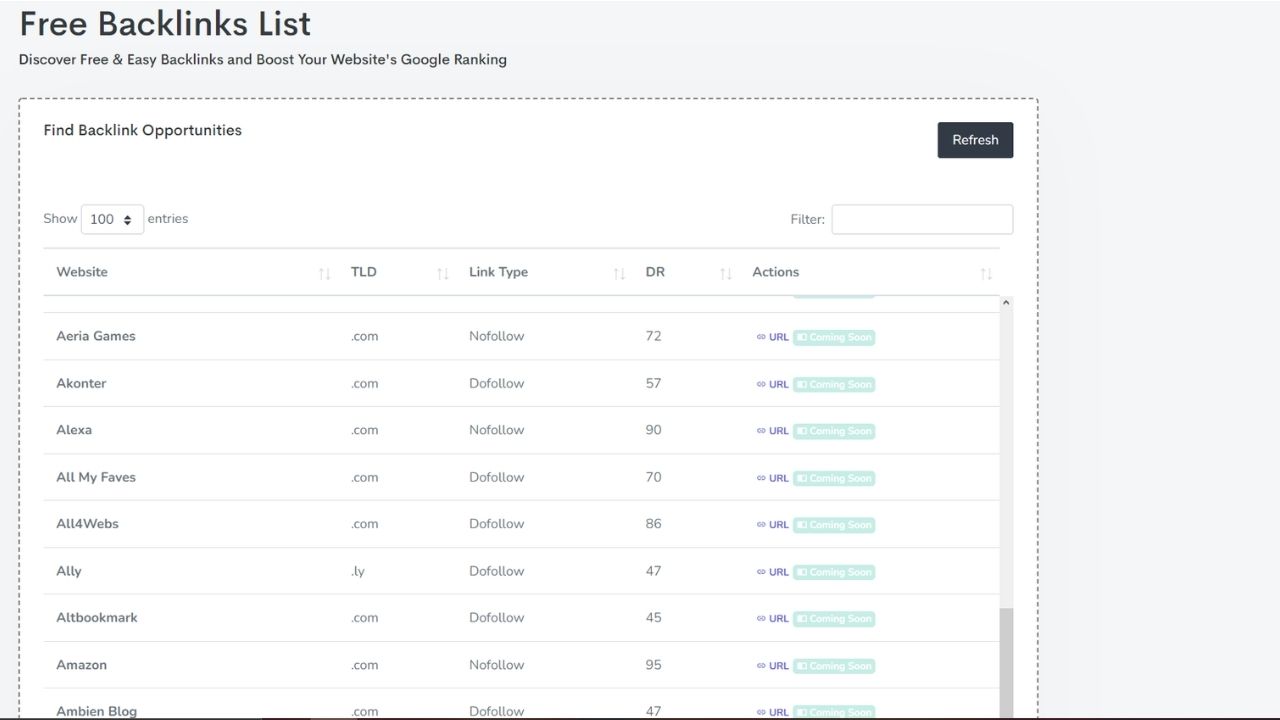
Task: Click URL chain icon for All My Faves
Action: (762, 478)
